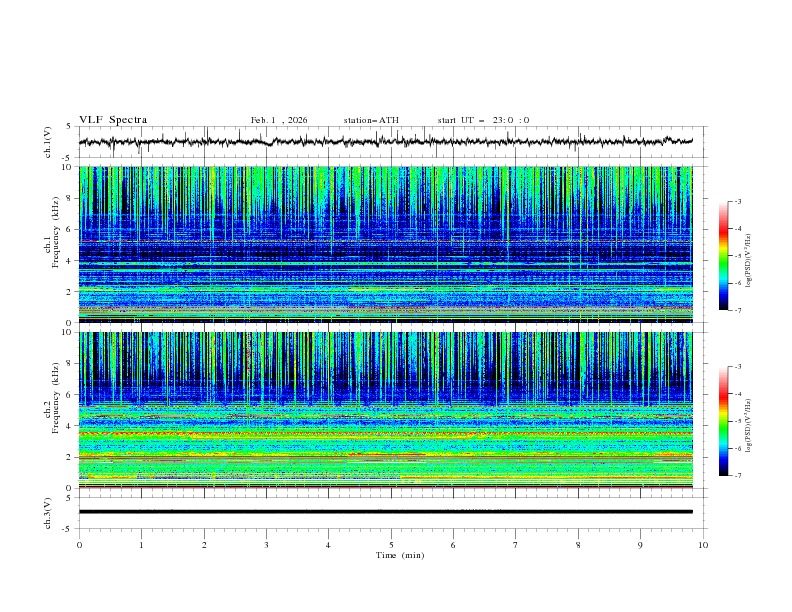
Task: Select the date "Feb. 1, 2026"
Action: click(x=279, y=120)
